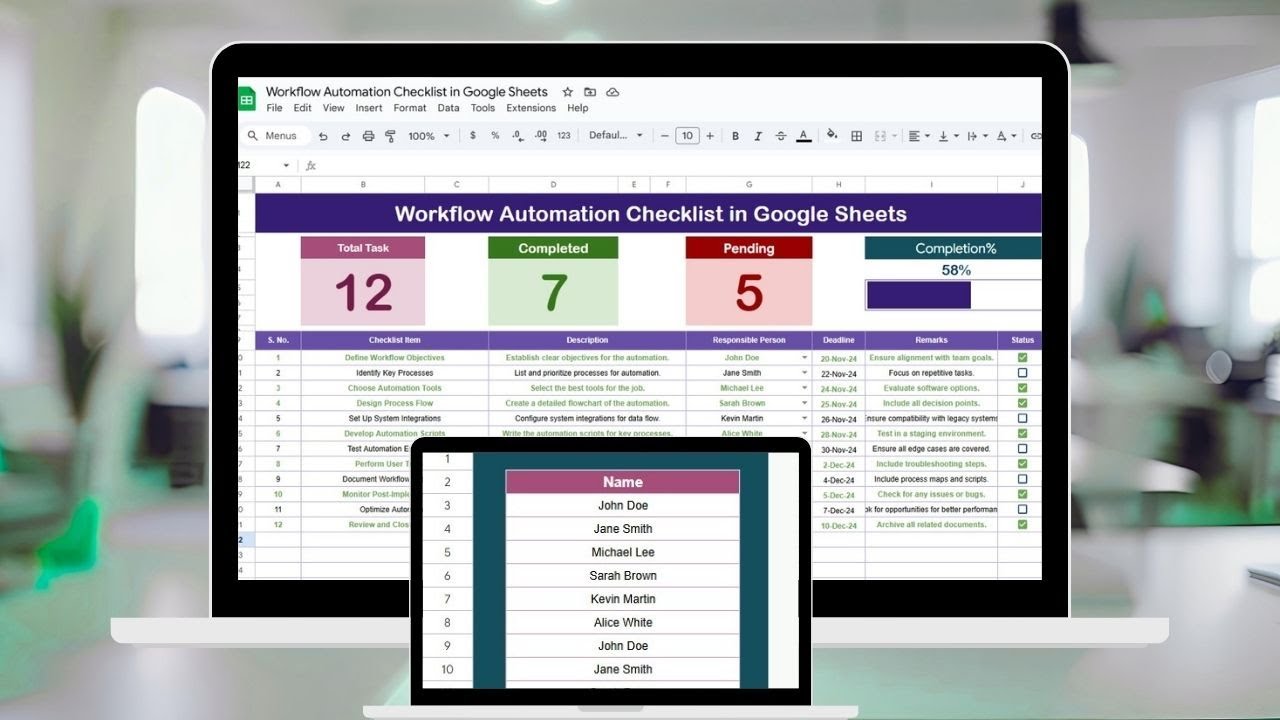
Task: Check the cloud save status icon
Action: click(x=613, y=92)
